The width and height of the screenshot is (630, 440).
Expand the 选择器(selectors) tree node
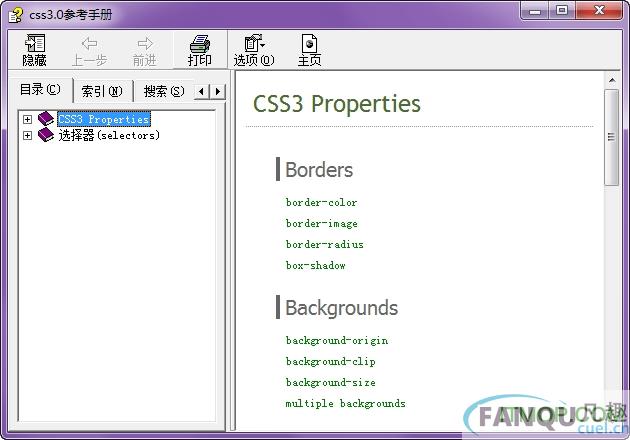(27, 135)
